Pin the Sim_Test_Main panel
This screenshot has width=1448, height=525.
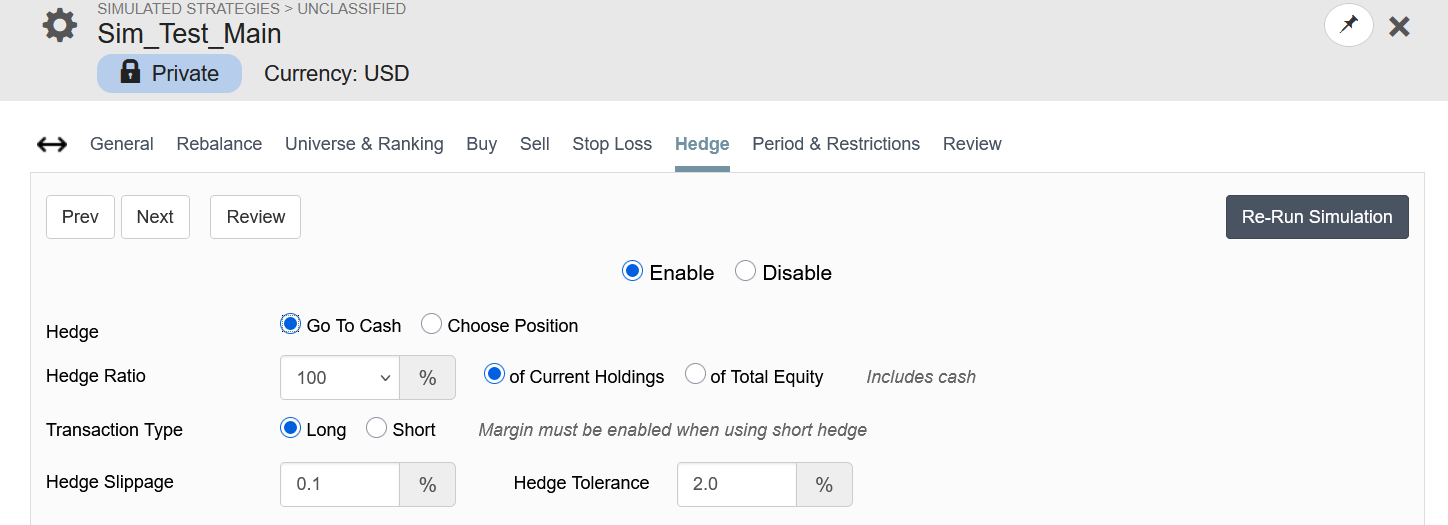[x=1349, y=25]
